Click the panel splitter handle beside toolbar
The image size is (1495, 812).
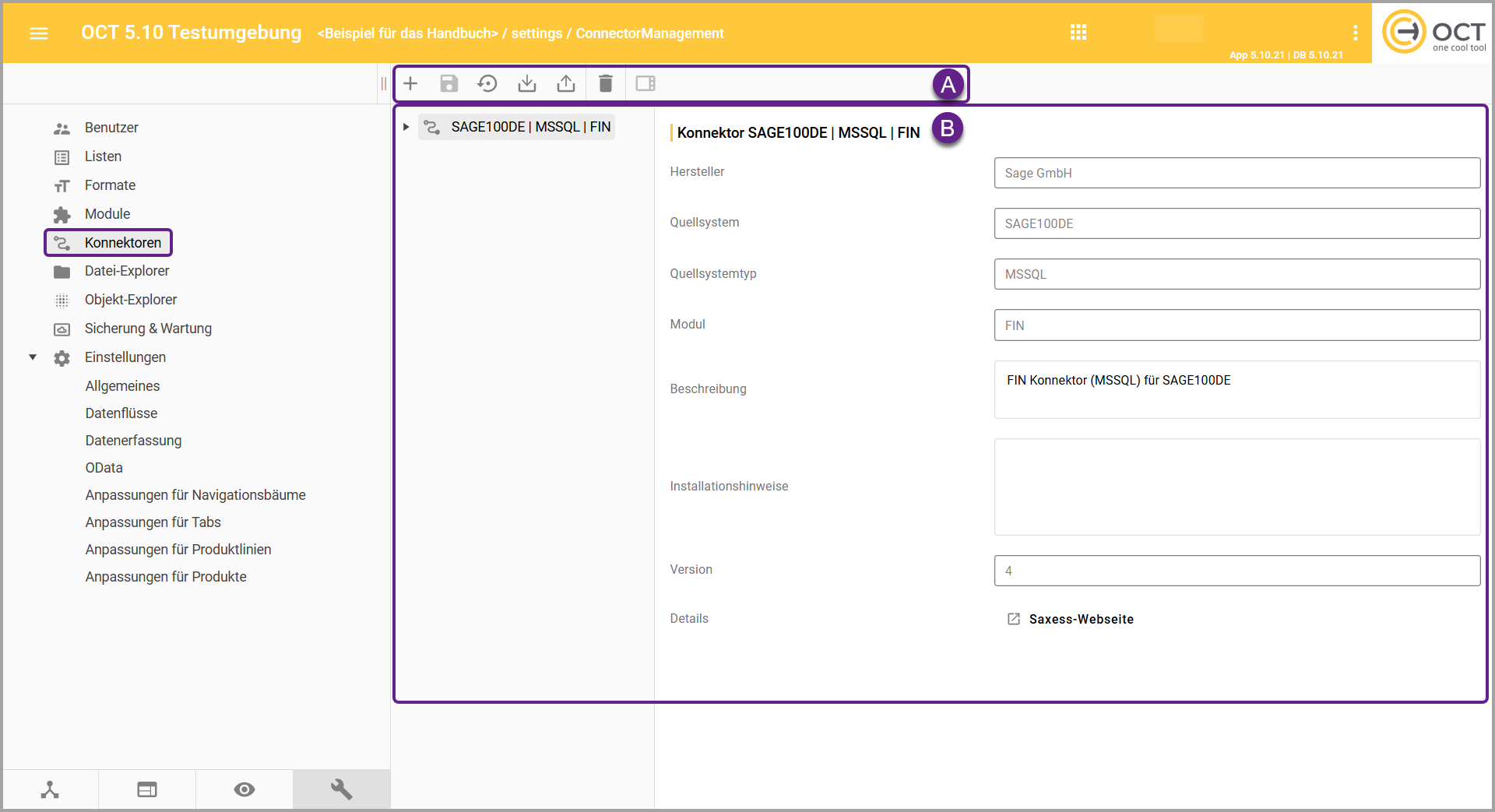click(383, 83)
